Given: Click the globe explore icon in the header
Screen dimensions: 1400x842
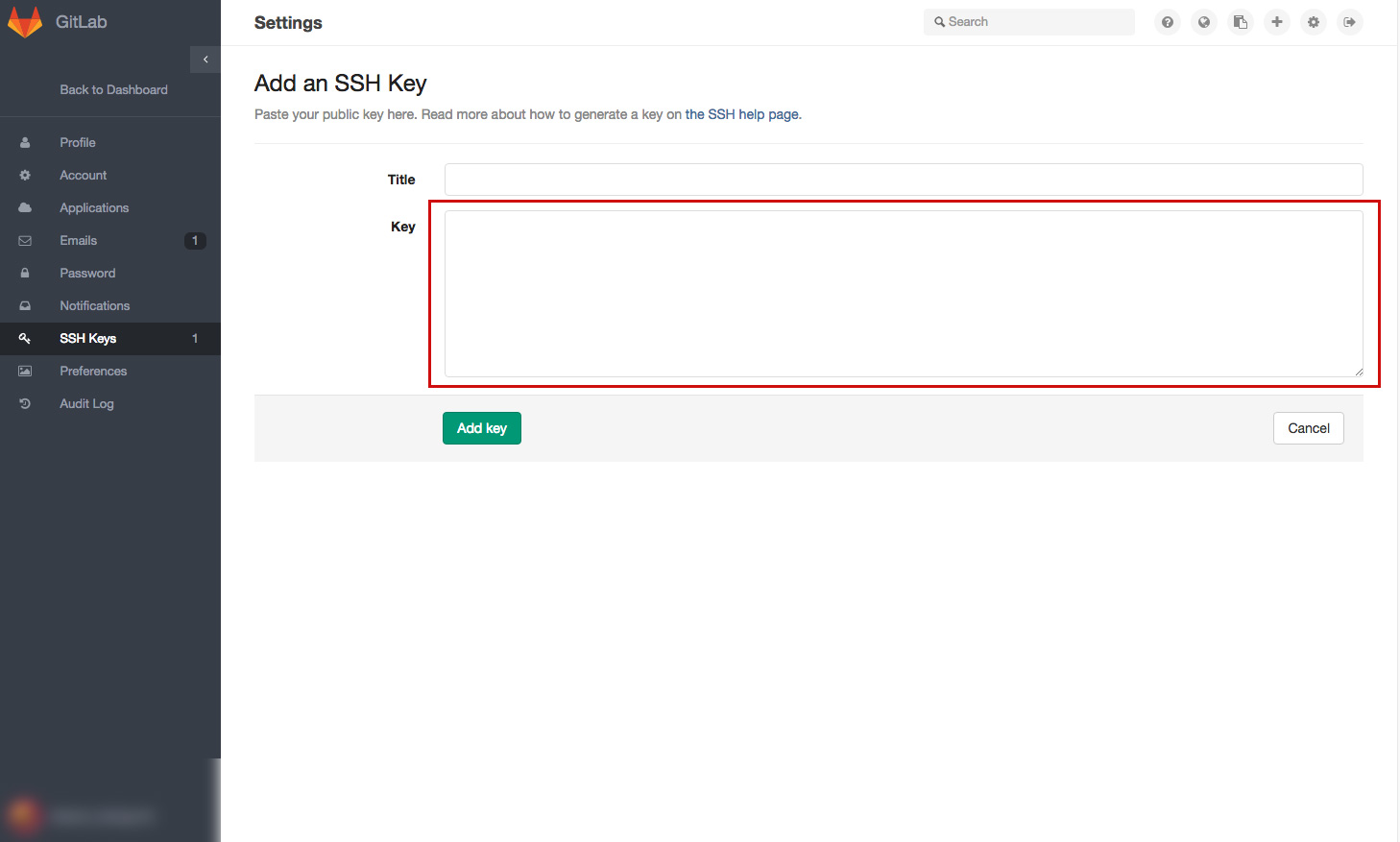Looking at the screenshot, I should (x=1204, y=21).
